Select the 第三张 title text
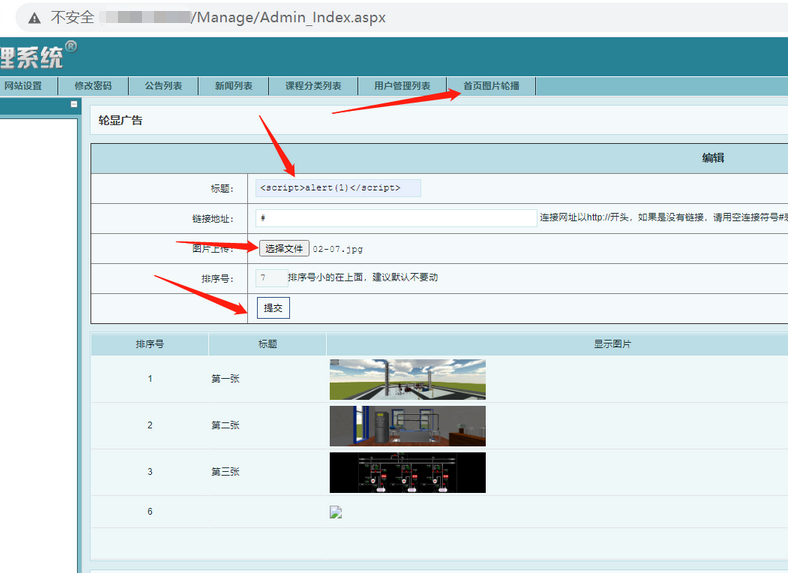 pyautogui.click(x=225, y=472)
